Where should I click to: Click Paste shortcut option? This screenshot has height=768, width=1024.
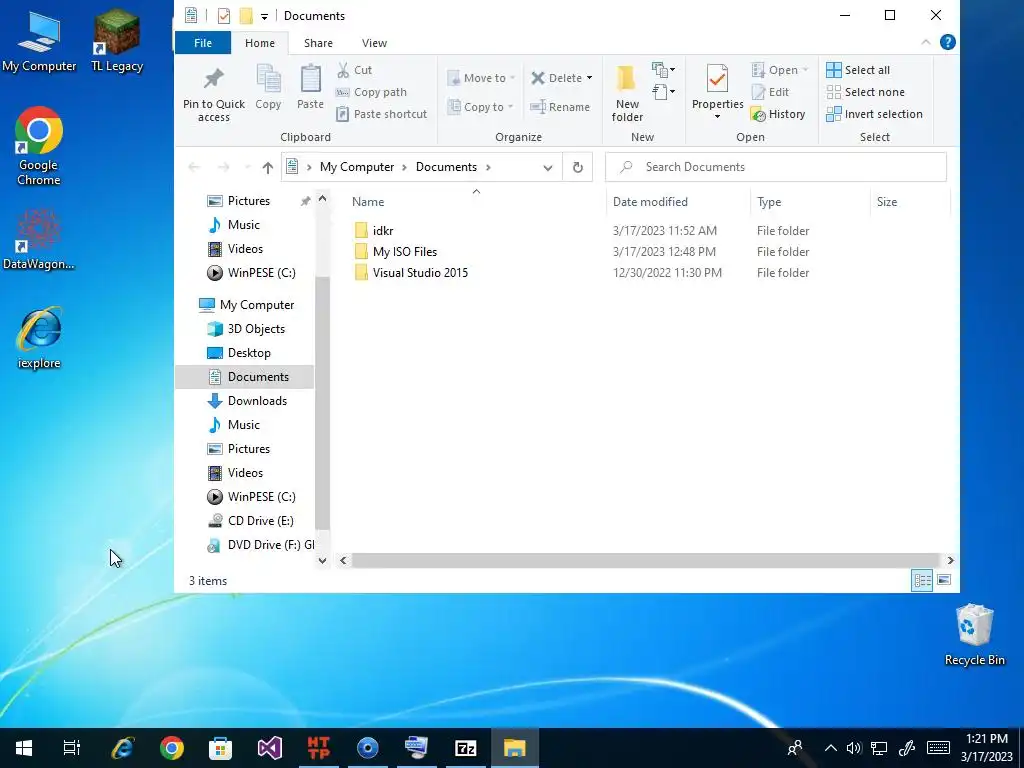point(381,114)
